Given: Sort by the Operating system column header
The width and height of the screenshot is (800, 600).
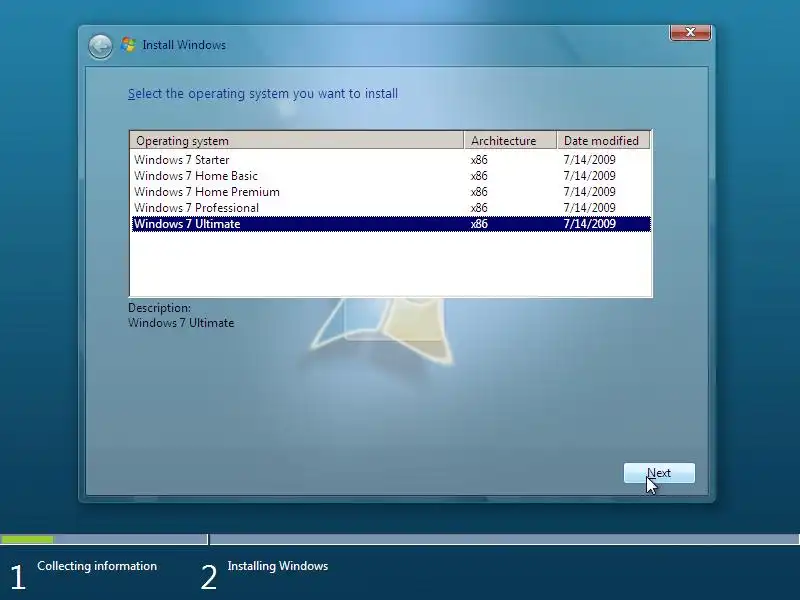Looking at the screenshot, I should point(296,140).
